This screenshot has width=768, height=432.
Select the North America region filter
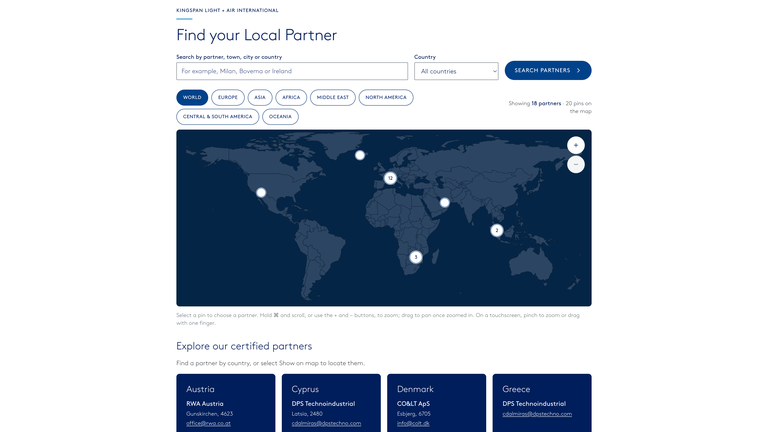(x=386, y=97)
